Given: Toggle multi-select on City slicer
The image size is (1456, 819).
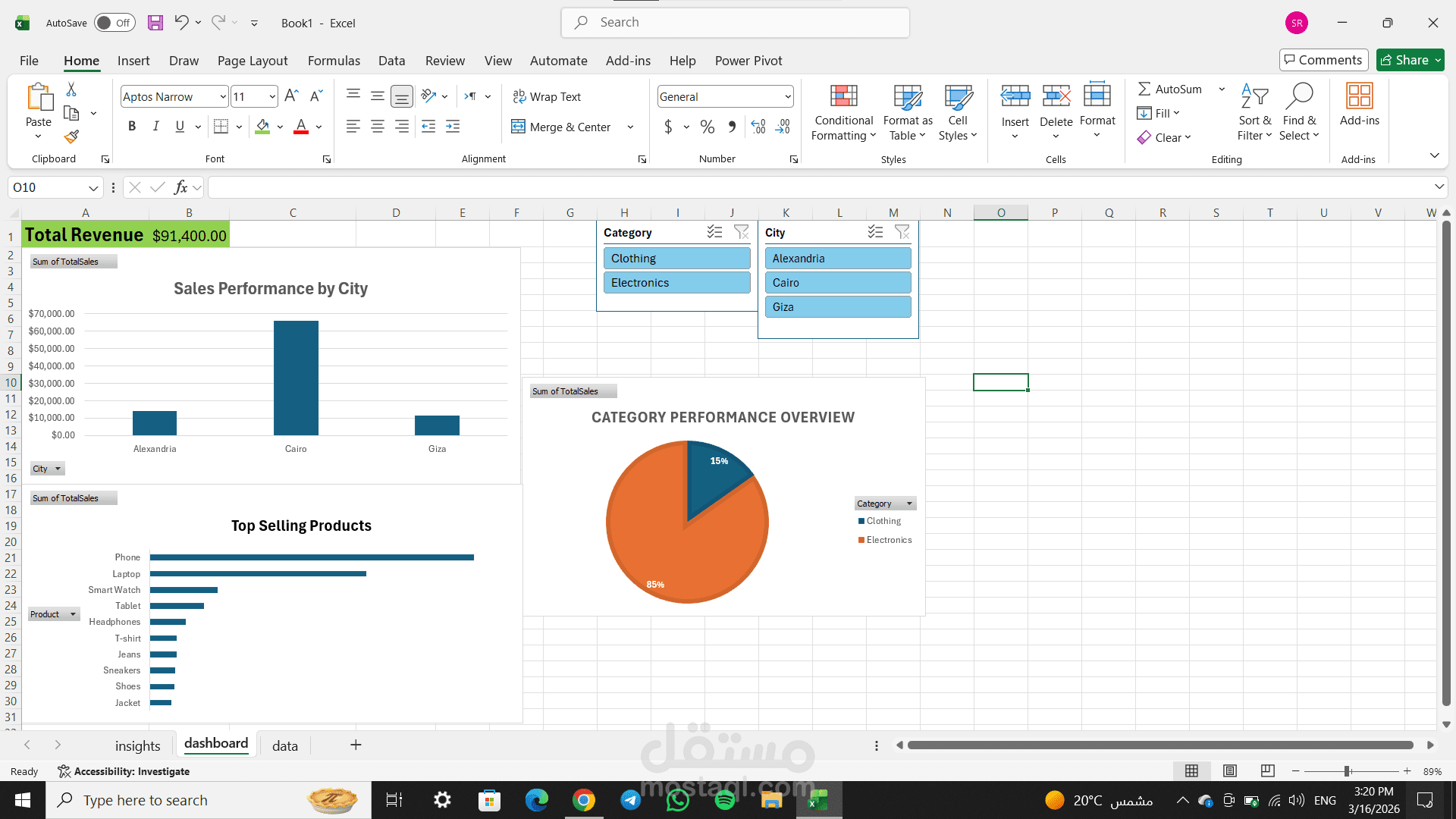Looking at the screenshot, I should 875,232.
